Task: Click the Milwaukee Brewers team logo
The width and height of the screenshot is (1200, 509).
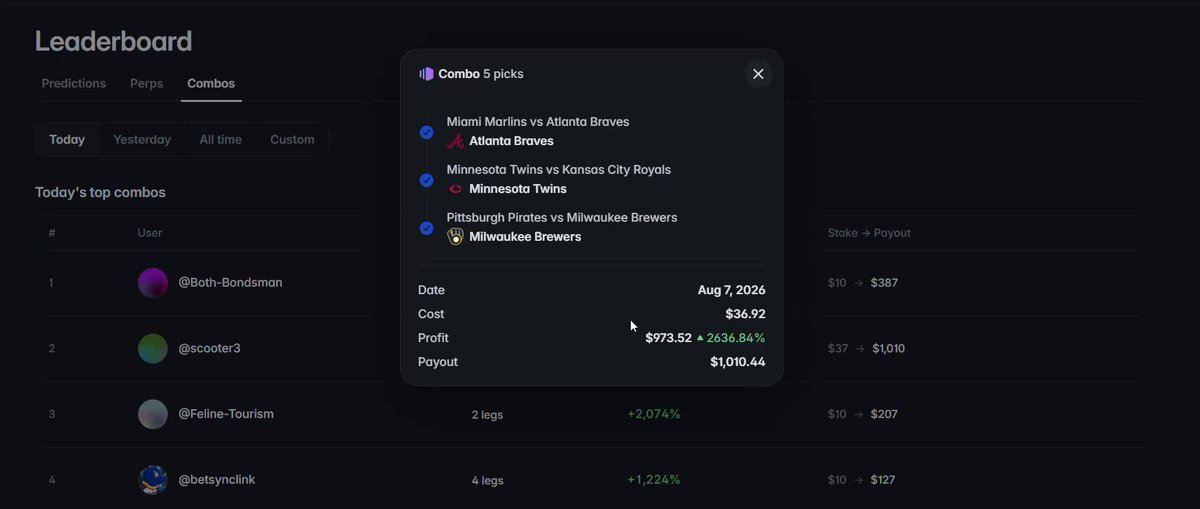Action: point(455,237)
